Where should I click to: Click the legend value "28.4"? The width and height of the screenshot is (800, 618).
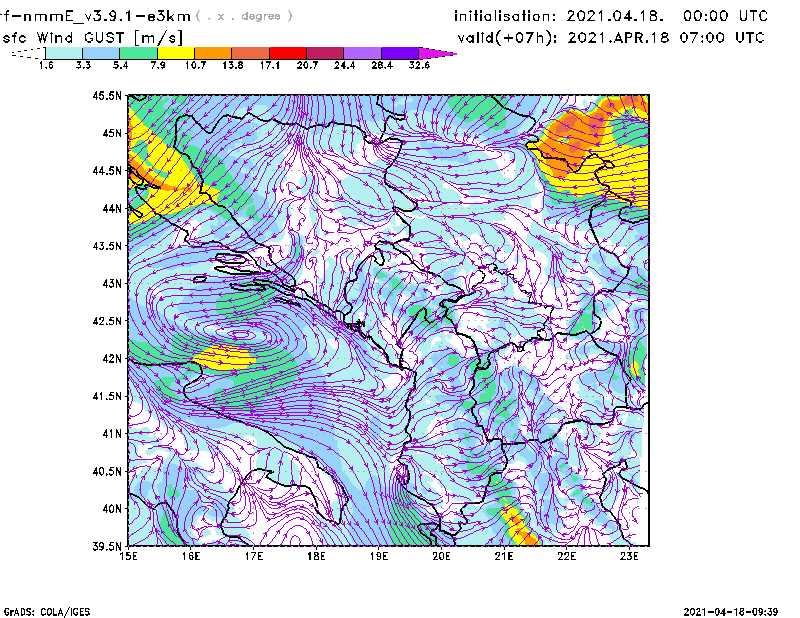(382, 65)
